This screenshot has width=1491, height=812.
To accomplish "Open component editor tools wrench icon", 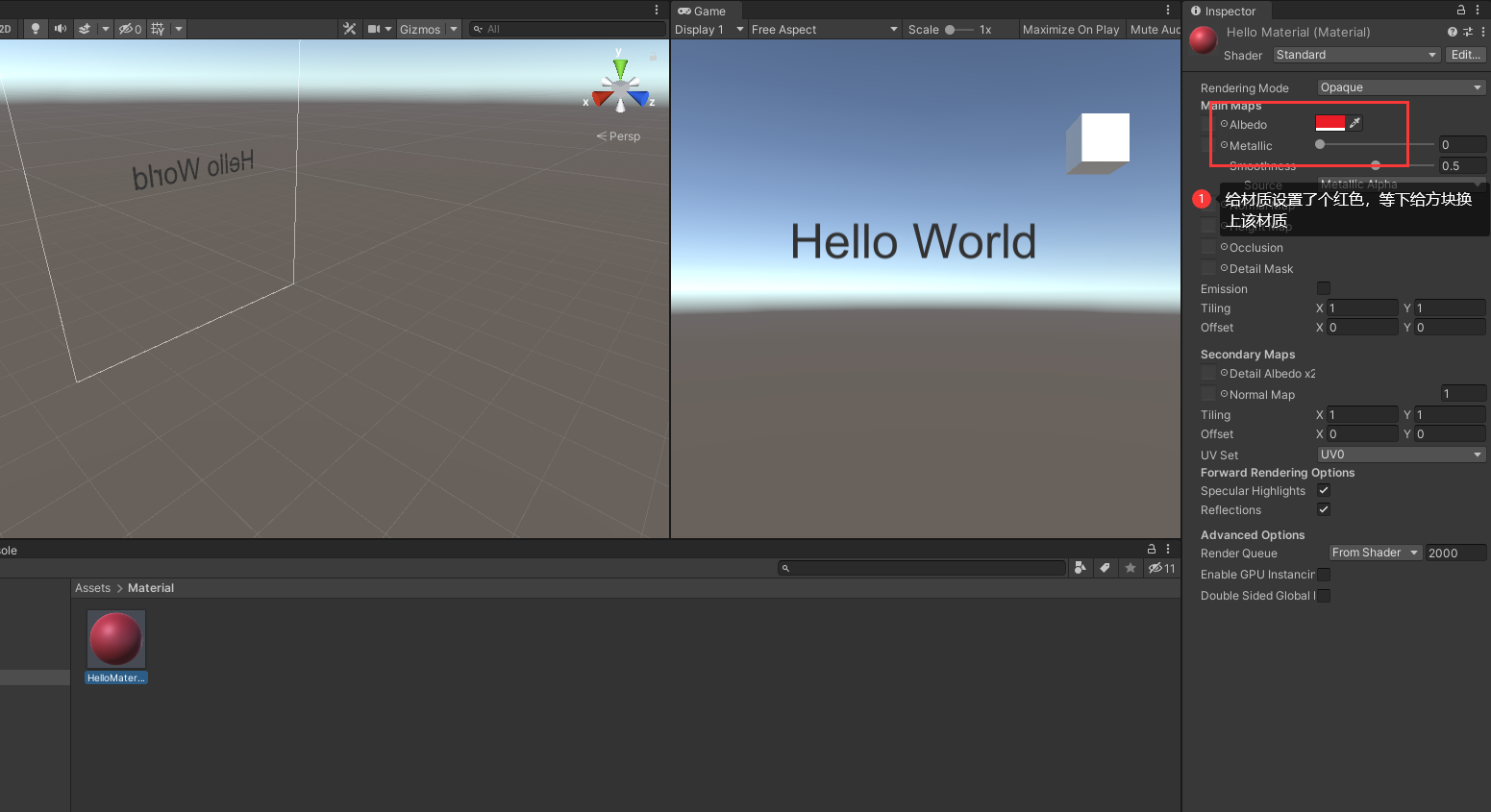I will coord(349,29).
